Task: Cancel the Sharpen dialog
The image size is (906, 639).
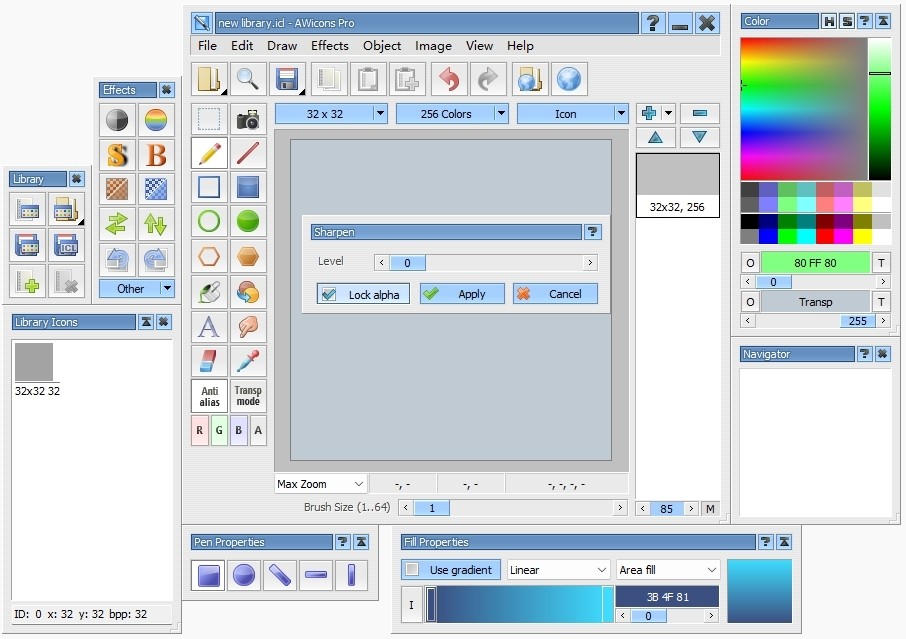Action: point(555,294)
